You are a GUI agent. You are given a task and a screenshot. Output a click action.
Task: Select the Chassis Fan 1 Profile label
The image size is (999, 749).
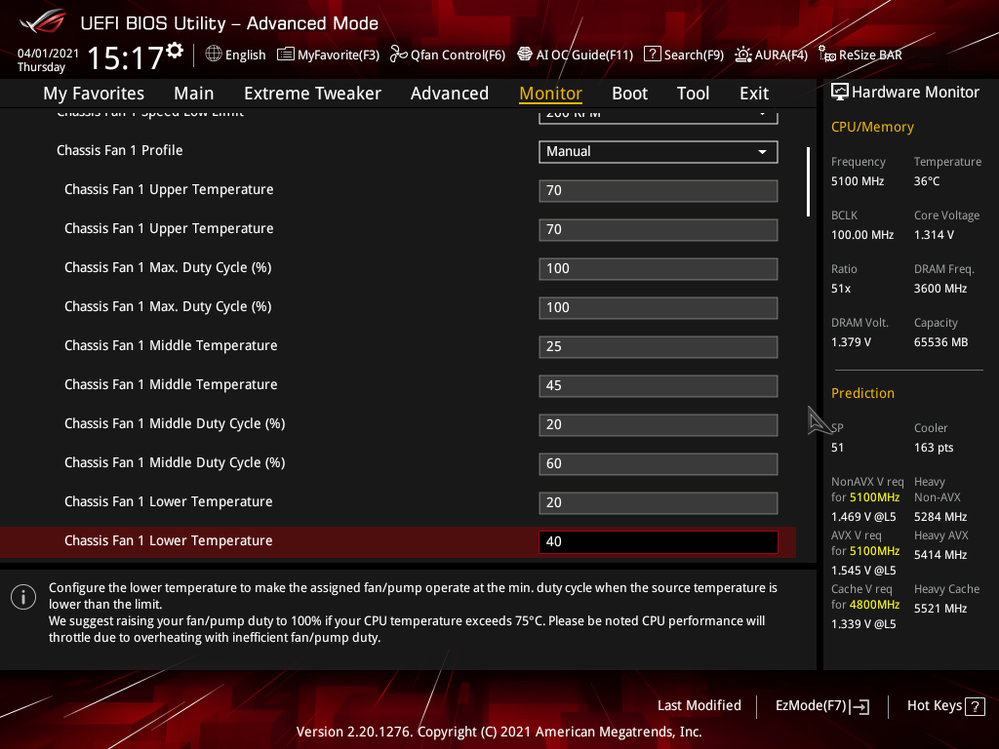pyautogui.click(x=120, y=150)
